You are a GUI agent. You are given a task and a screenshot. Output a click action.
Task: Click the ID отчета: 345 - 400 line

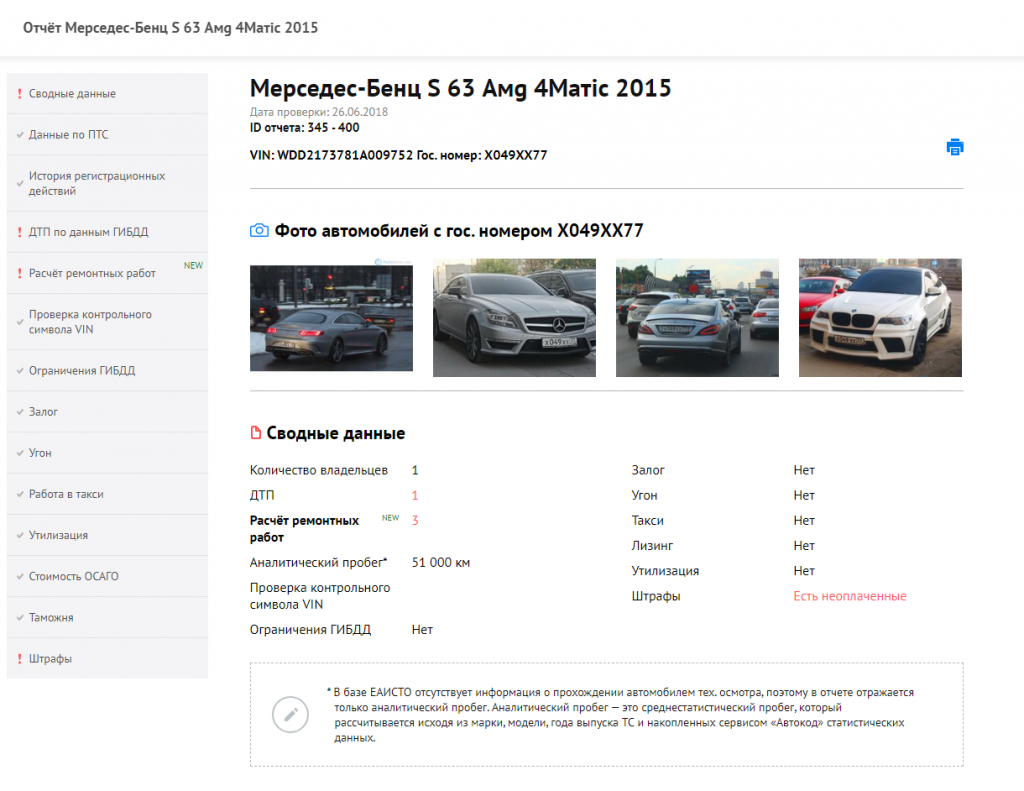pos(304,127)
